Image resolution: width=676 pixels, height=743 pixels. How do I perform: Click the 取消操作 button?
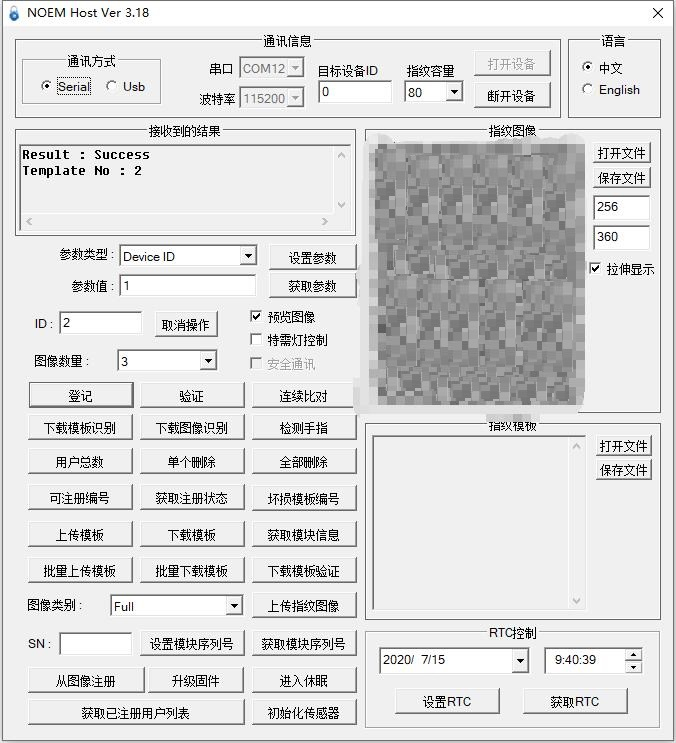click(x=186, y=324)
